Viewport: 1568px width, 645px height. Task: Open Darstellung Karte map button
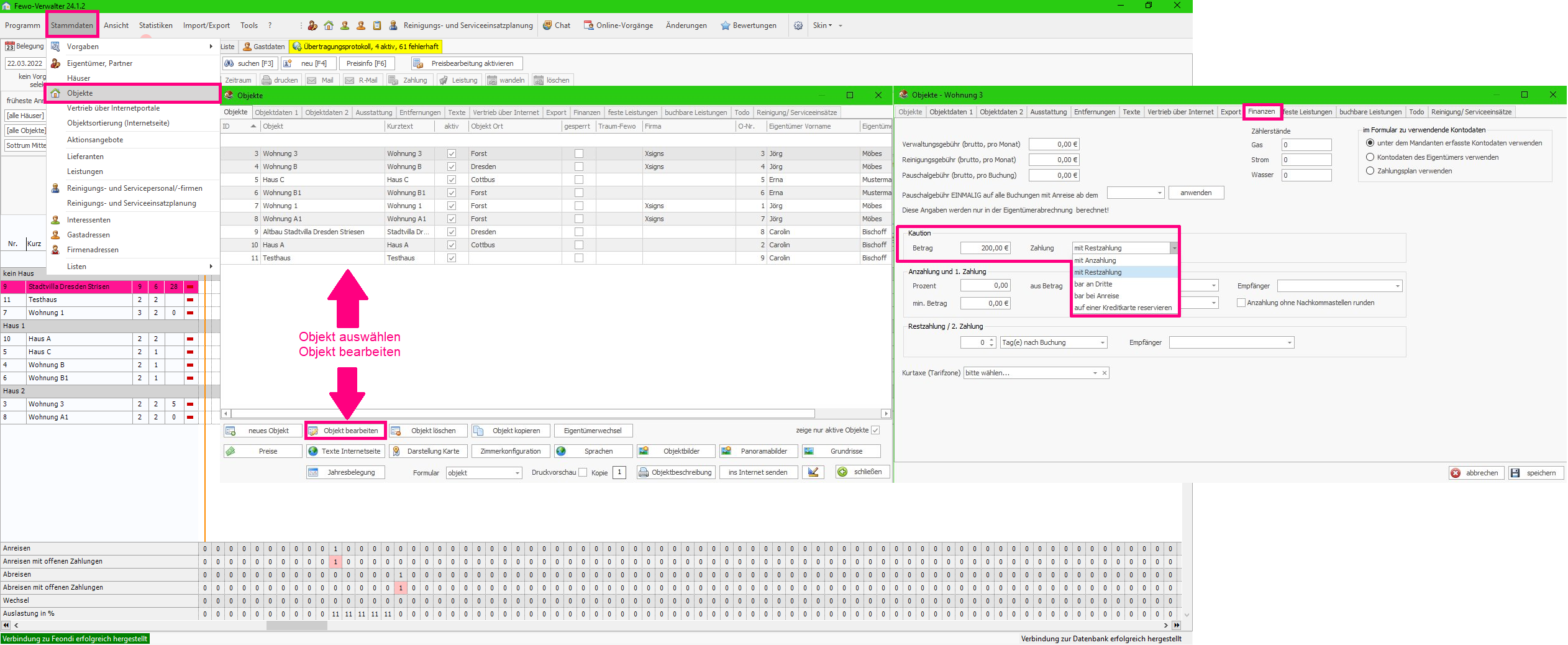pos(428,451)
